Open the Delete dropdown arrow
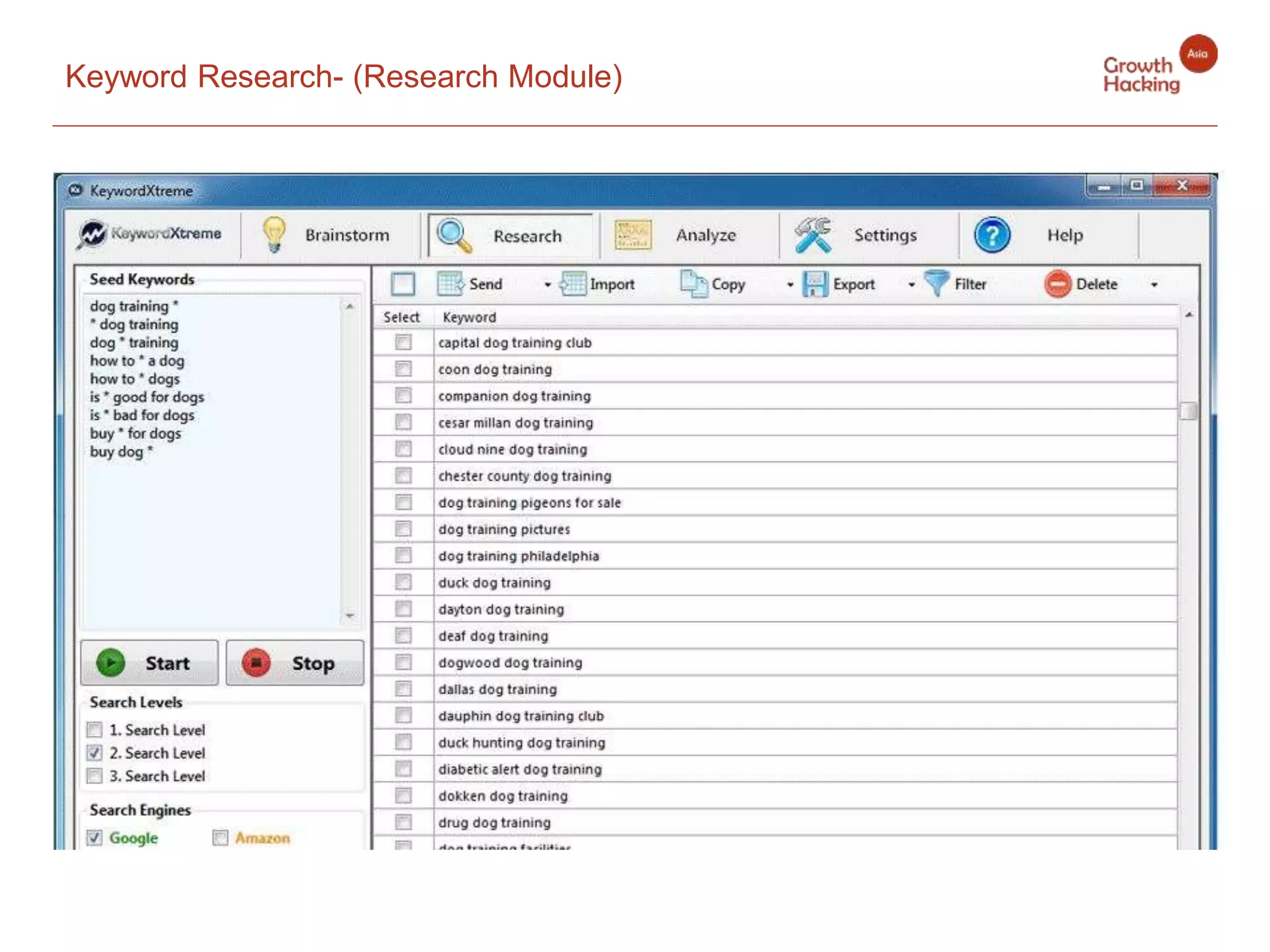This screenshot has height=952, width=1270. click(1154, 284)
